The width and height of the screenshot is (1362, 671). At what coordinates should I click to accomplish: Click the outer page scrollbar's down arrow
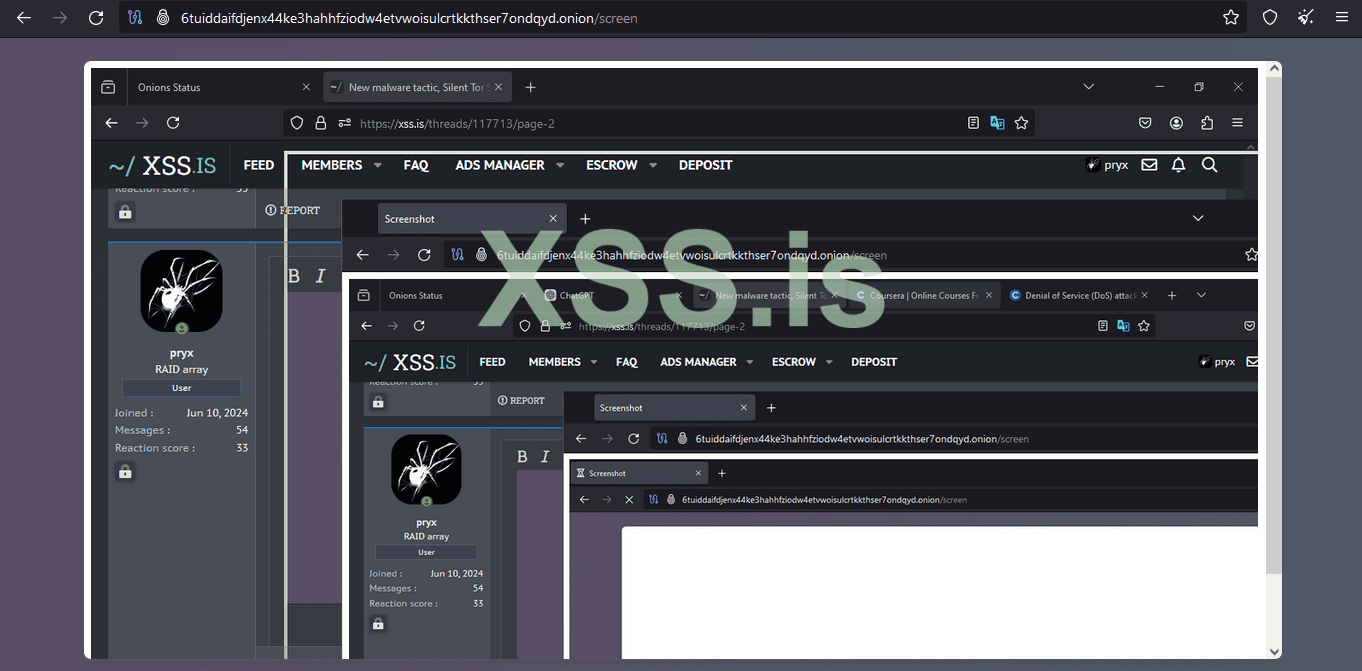pyautogui.click(x=1274, y=651)
